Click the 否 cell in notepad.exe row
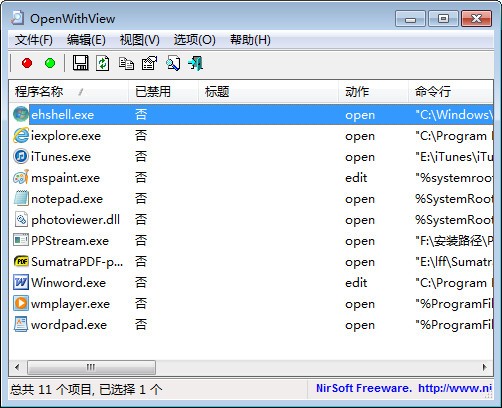 tap(141, 198)
